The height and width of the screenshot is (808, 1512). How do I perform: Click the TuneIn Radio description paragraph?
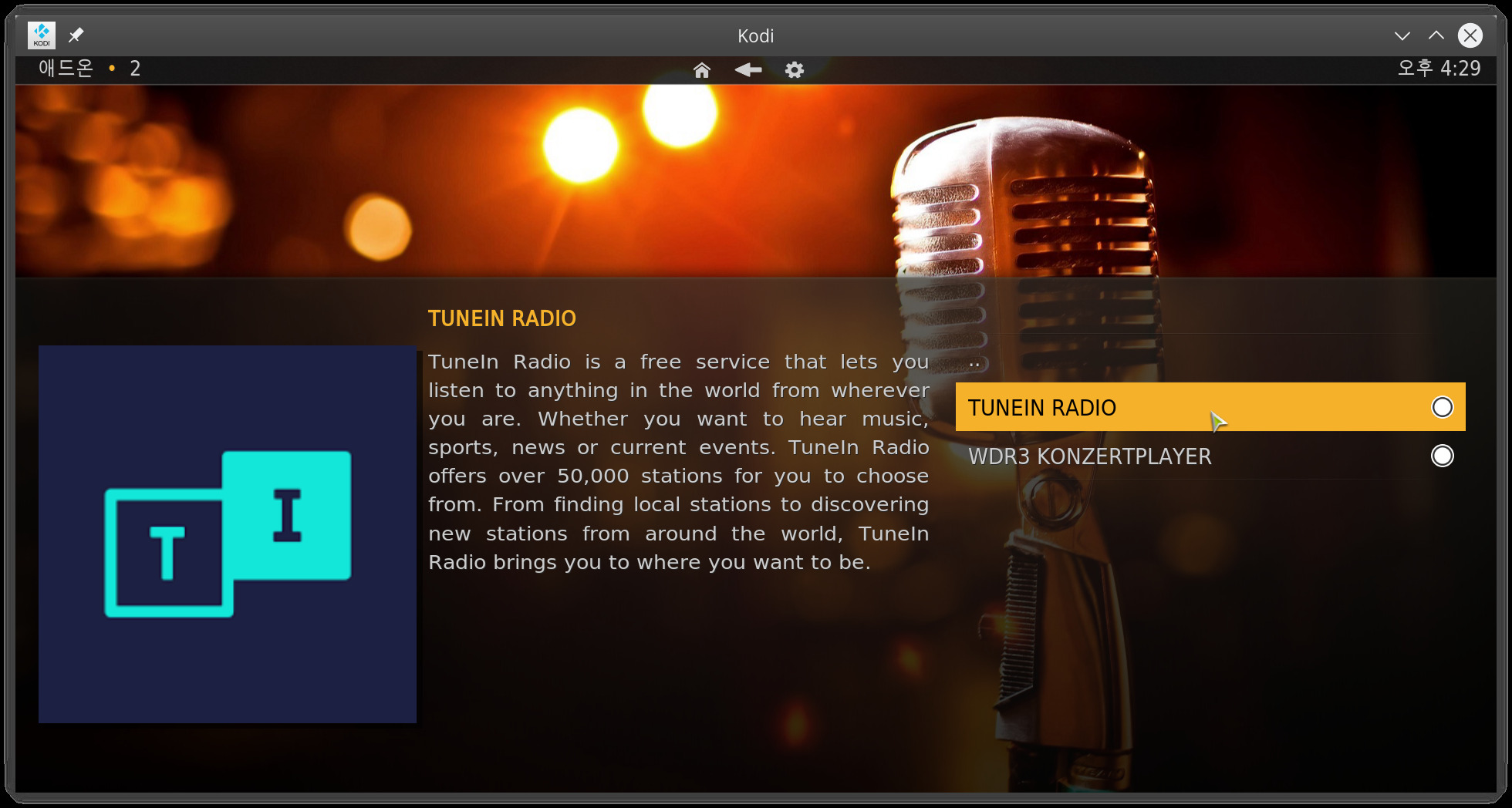pos(679,462)
